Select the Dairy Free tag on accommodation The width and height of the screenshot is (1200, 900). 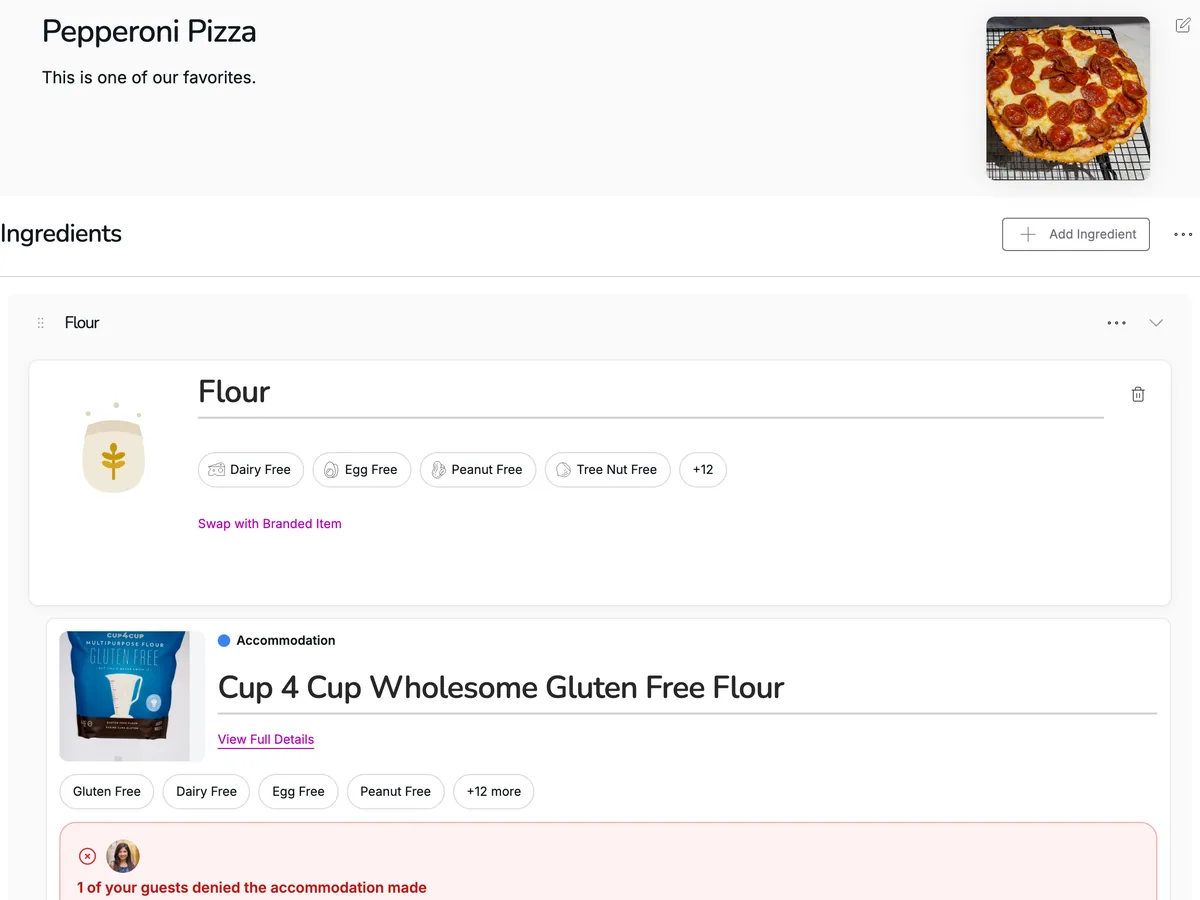(206, 792)
